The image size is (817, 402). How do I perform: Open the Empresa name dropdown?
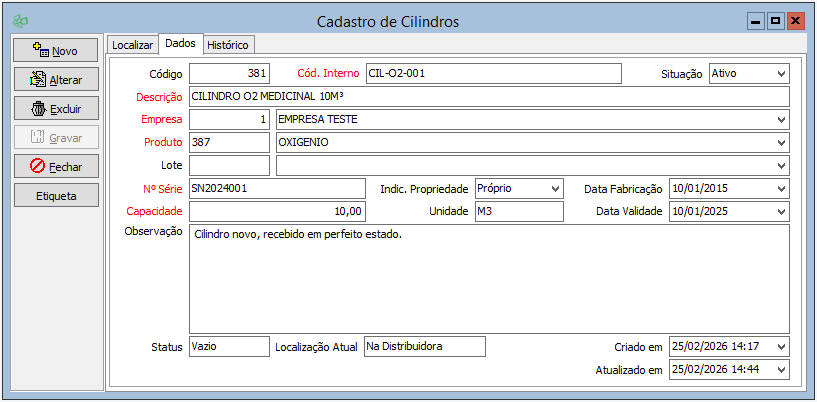(780, 119)
